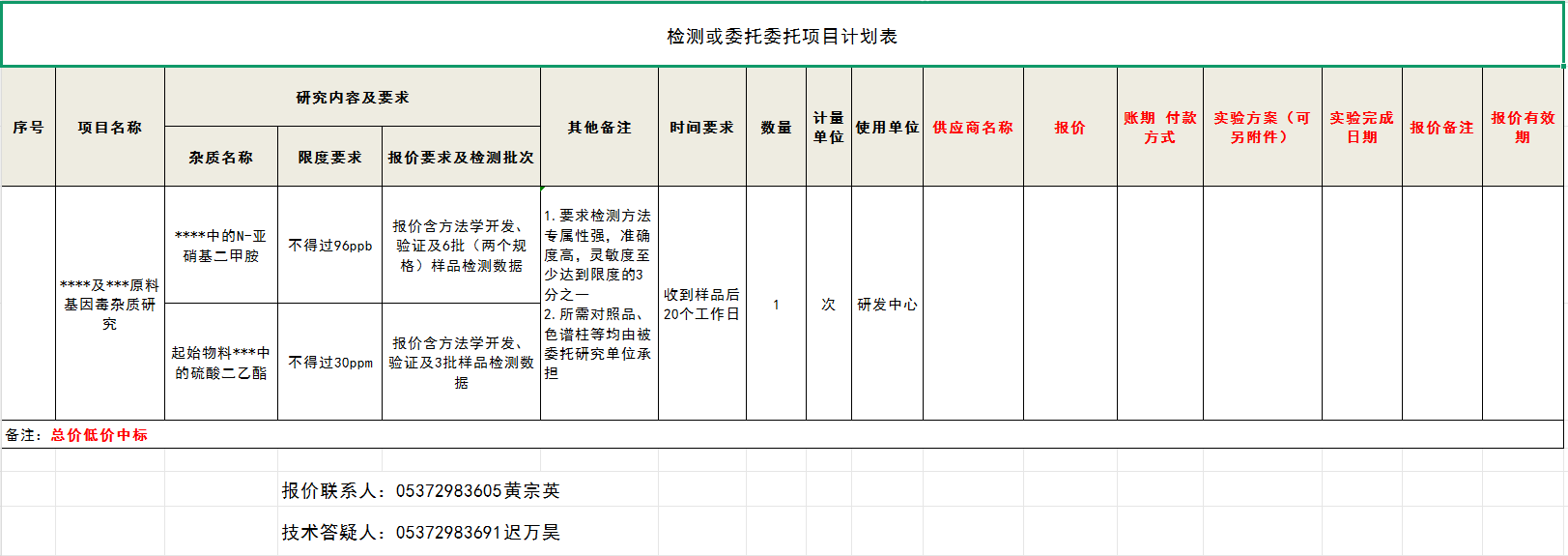This screenshot has height=556, width=1568.
Task: Click the 研究内容及要求 merged header
Action: pos(352,98)
